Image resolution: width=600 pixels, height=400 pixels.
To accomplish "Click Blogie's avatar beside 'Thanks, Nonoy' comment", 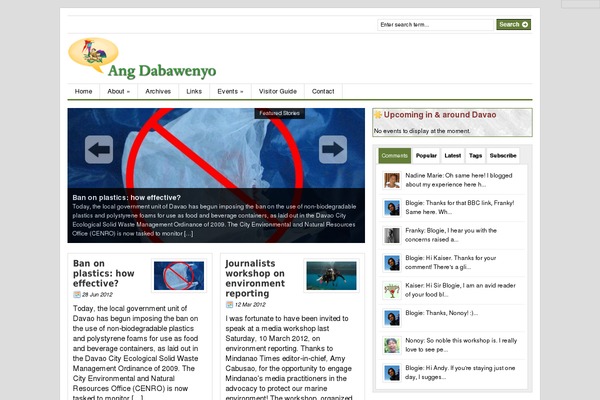I will tap(392, 318).
